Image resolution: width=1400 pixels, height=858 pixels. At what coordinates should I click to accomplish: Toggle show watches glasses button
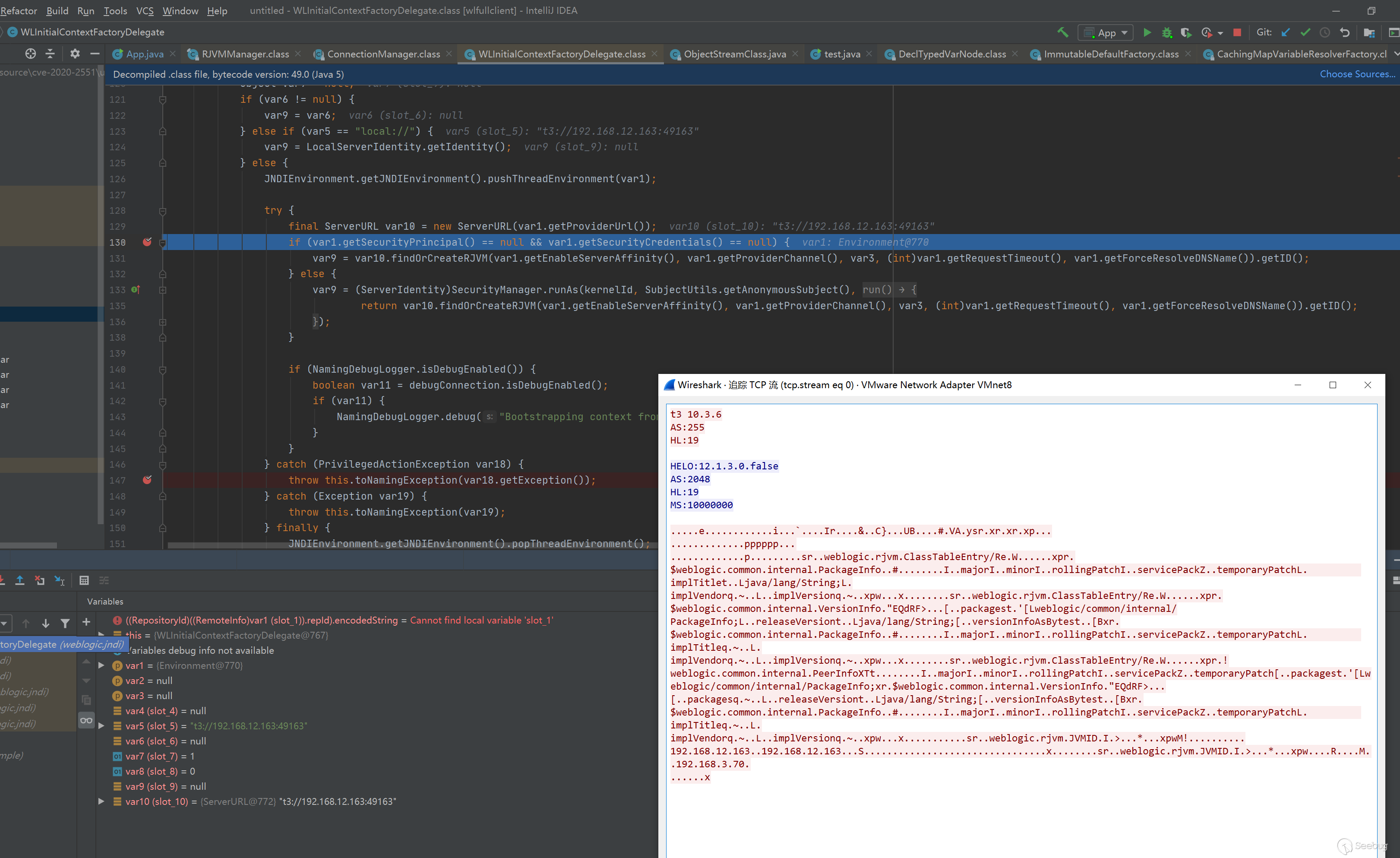click(86, 721)
